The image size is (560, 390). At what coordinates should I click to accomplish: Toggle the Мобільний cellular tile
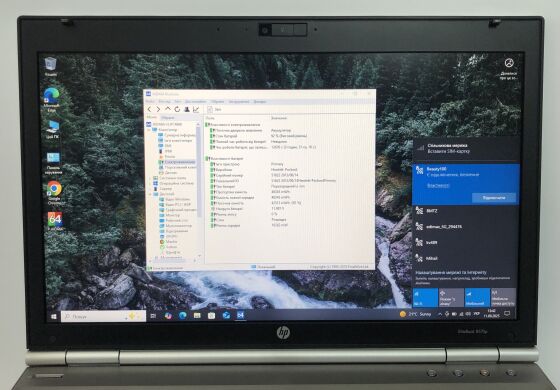[478, 298]
